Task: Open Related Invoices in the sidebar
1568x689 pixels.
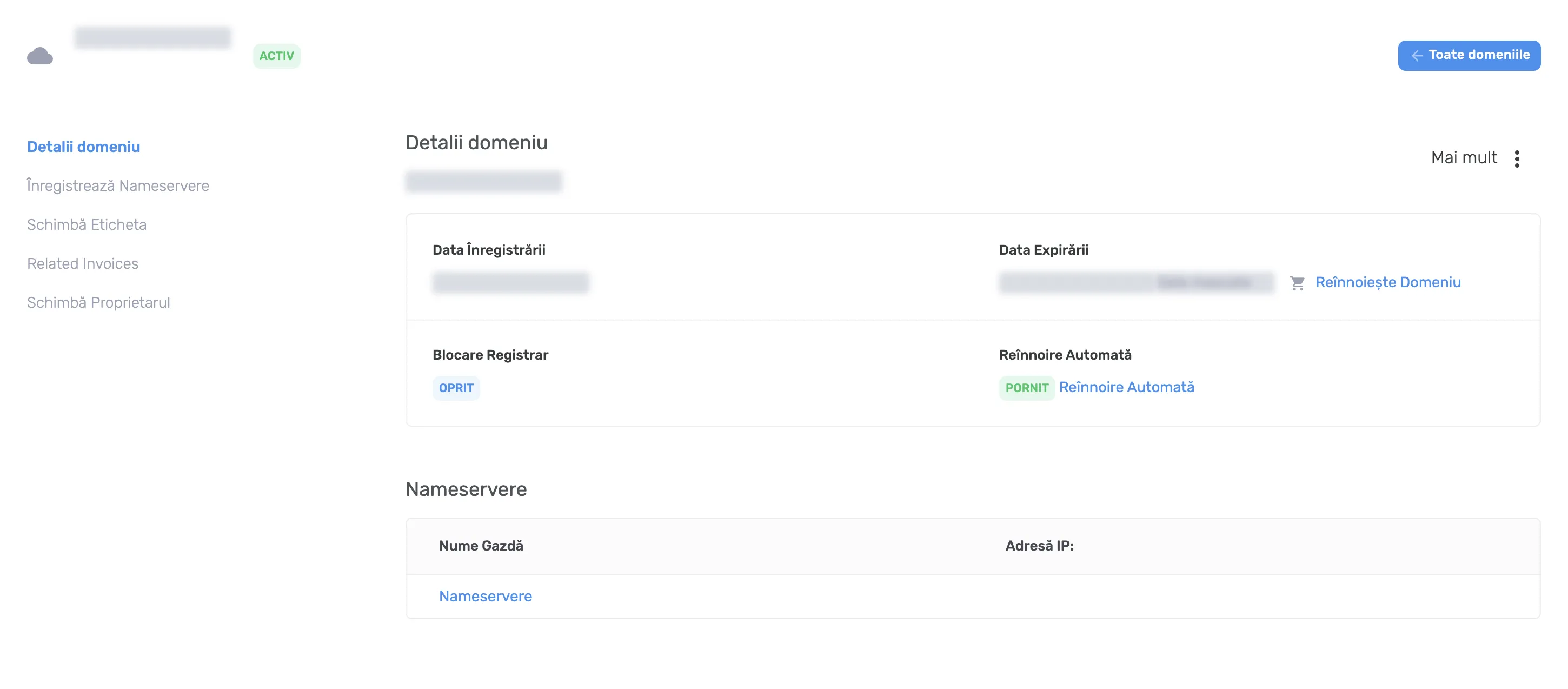Action: (83, 263)
